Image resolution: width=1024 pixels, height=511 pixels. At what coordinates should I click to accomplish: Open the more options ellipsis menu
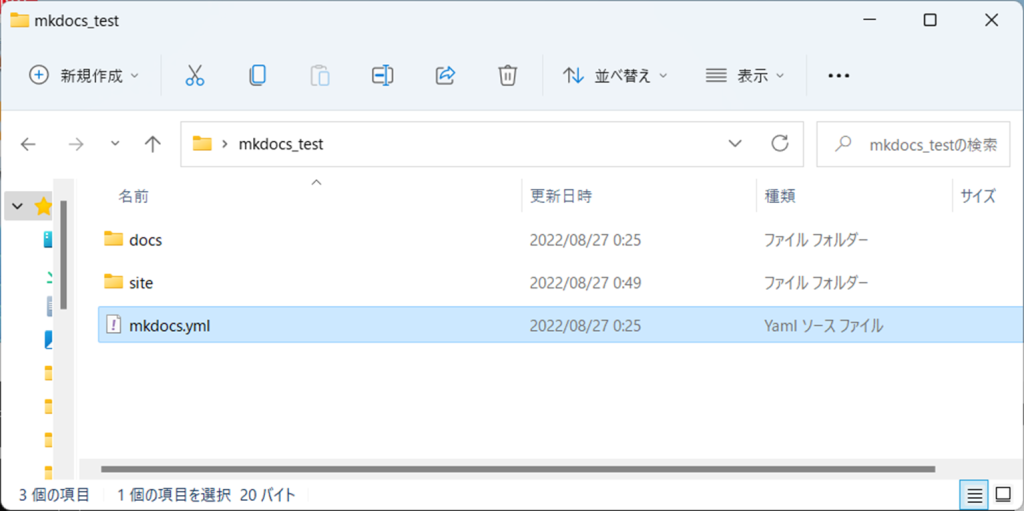click(x=839, y=75)
